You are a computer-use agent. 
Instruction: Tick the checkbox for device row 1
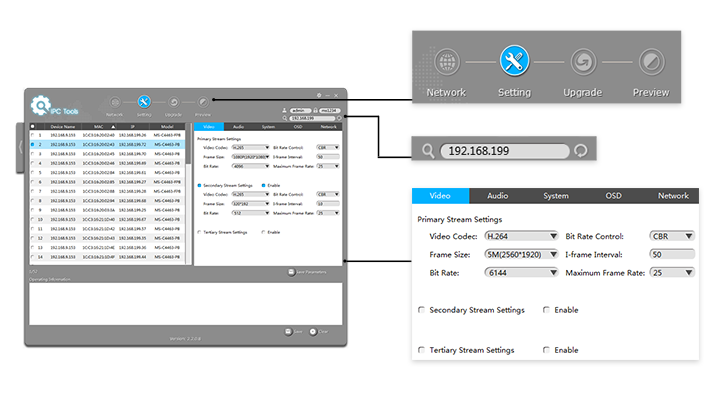tap(32, 135)
